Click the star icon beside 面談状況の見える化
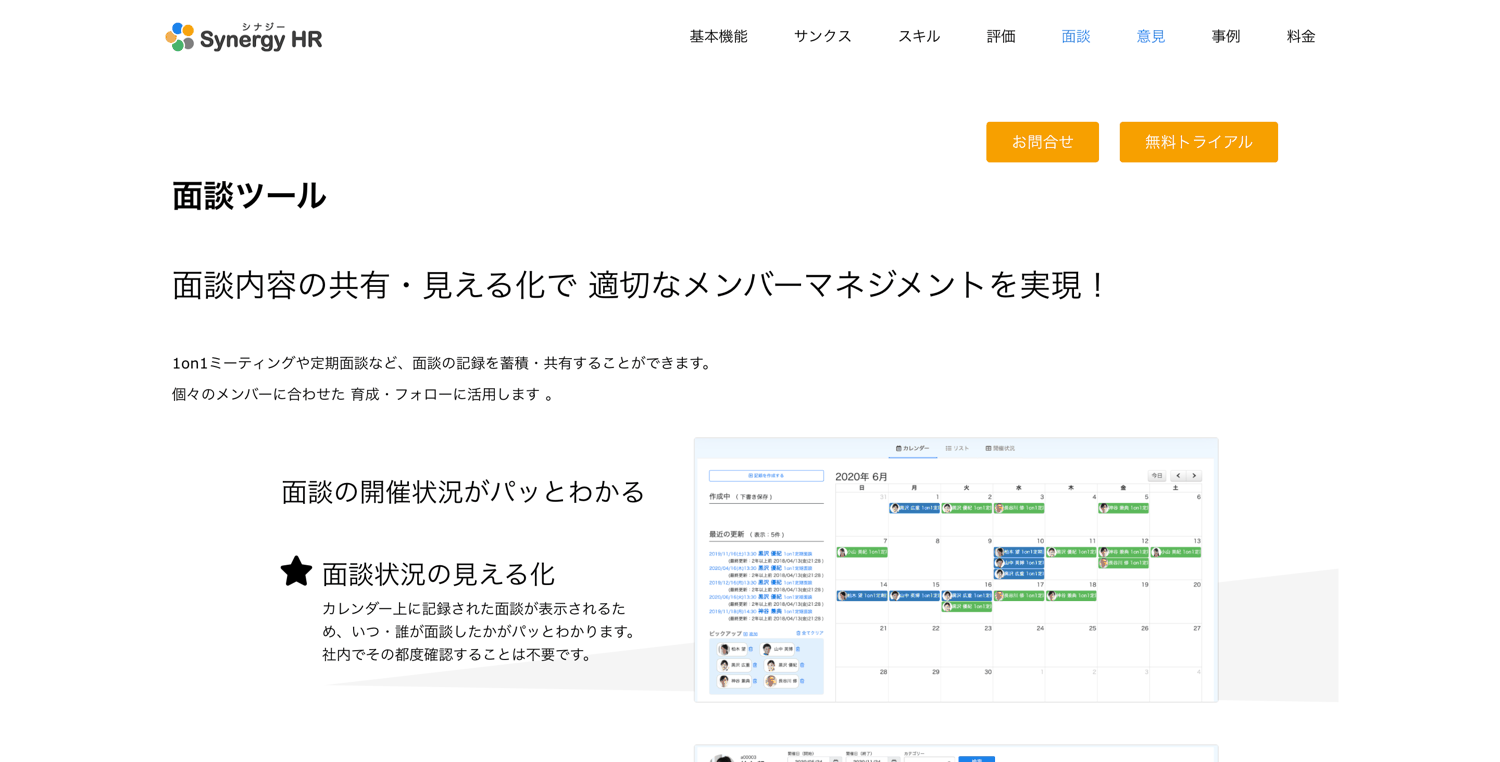The image size is (1500, 762). [x=296, y=571]
